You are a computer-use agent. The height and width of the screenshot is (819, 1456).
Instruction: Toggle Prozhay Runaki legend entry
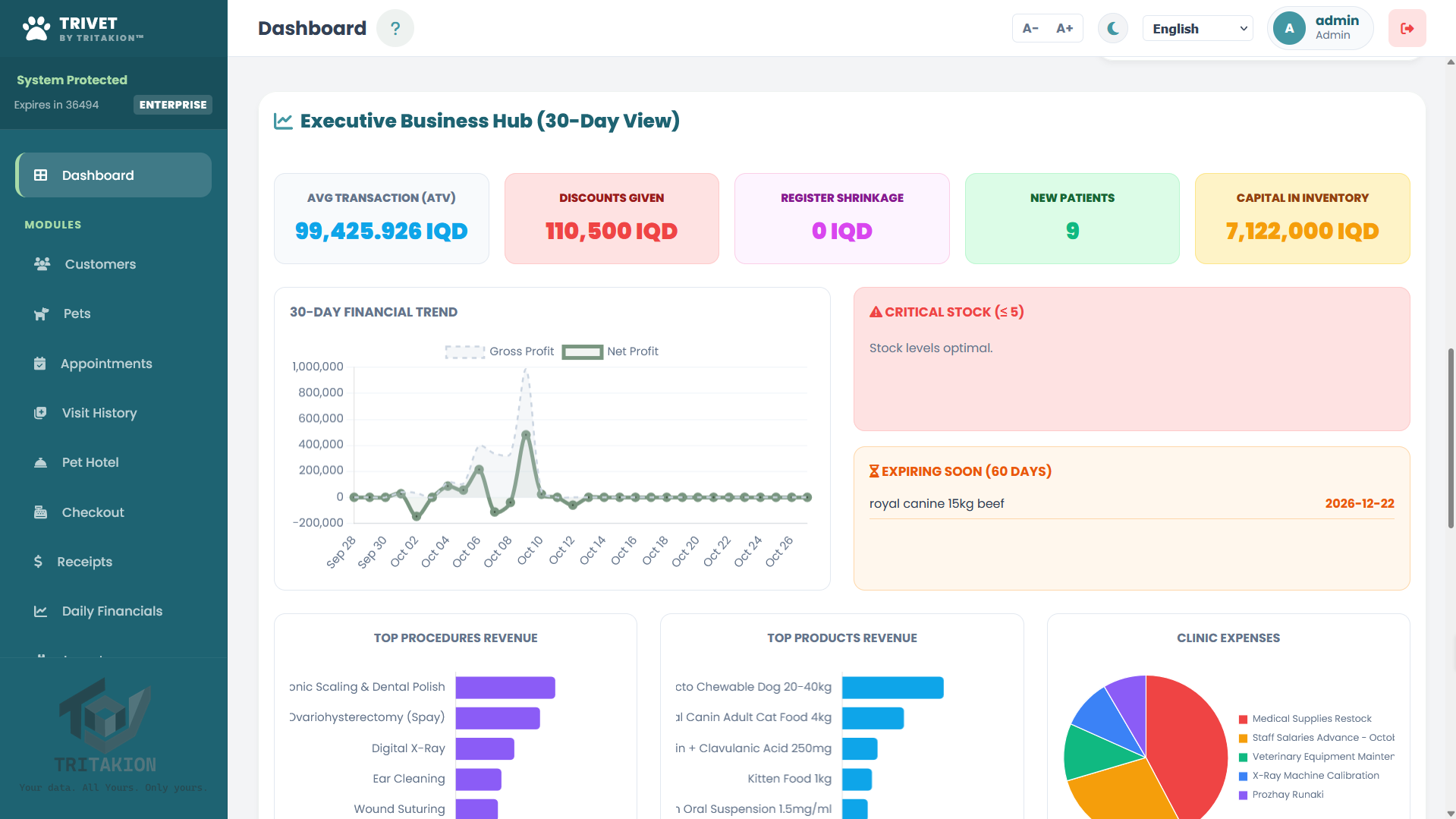click(1281, 795)
